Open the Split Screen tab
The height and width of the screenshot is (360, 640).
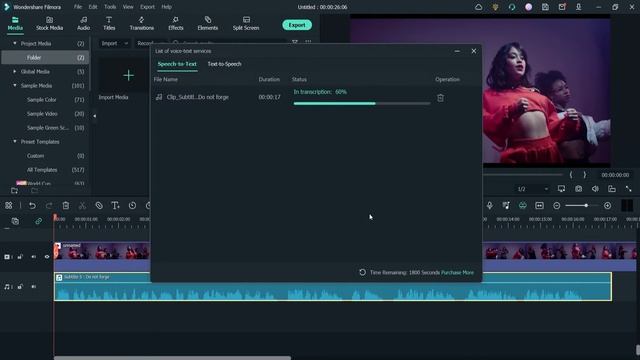pyautogui.click(x=246, y=24)
